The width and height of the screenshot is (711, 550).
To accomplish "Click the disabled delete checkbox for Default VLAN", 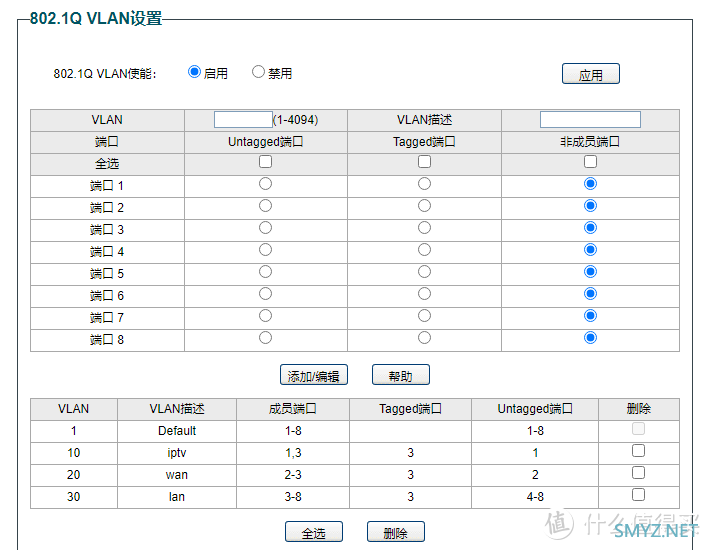I will 638,428.
